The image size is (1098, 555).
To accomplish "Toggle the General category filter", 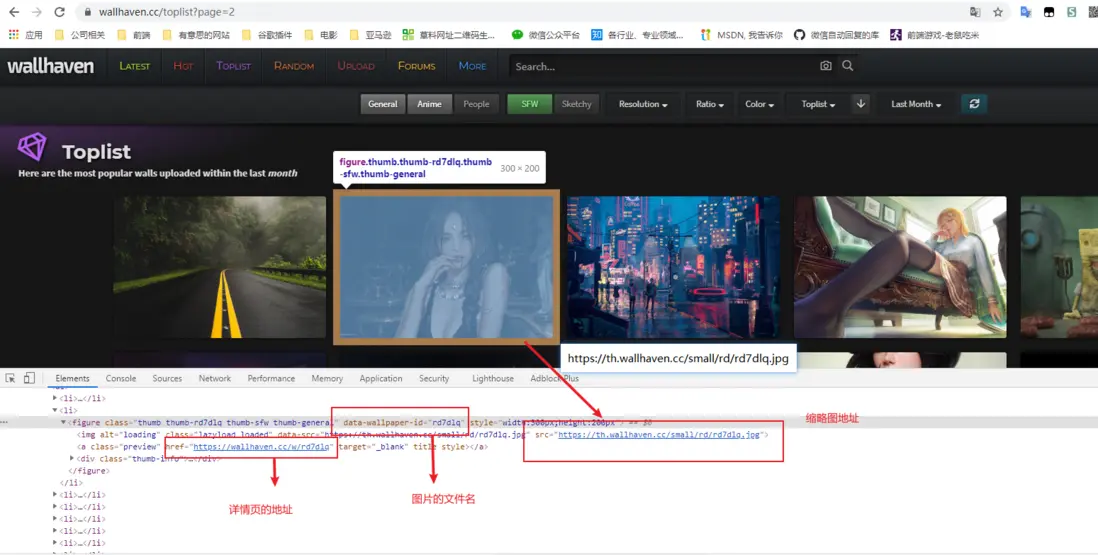I will point(382,104).
